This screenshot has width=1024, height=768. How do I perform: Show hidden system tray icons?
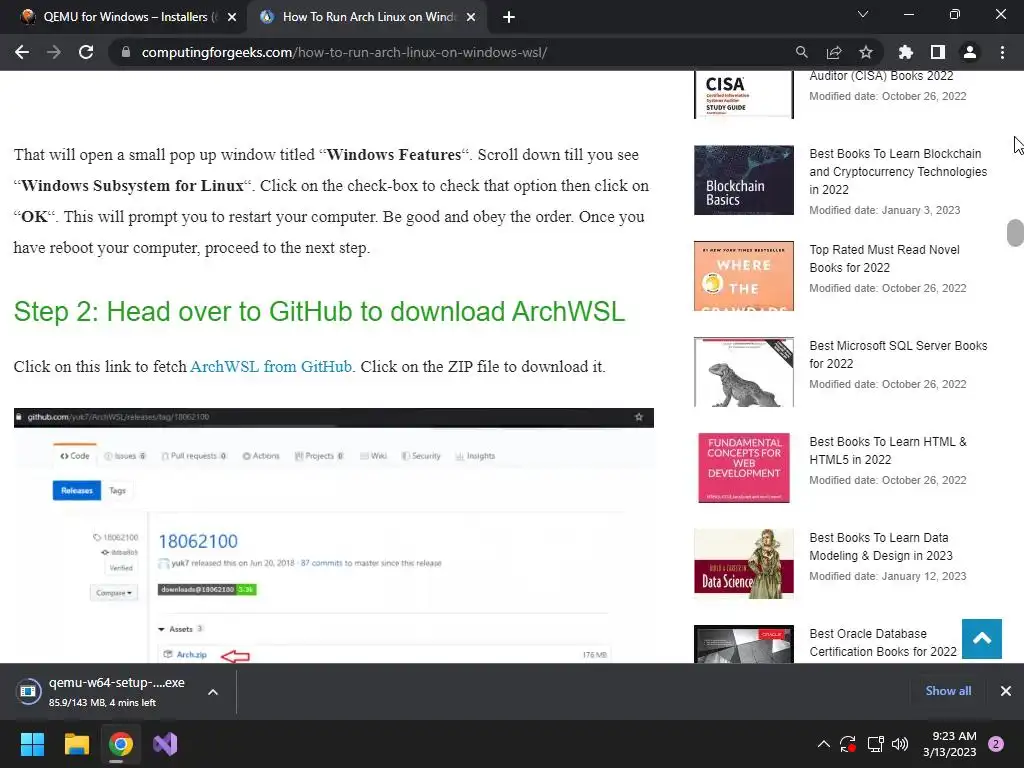[x=824, y=744]
